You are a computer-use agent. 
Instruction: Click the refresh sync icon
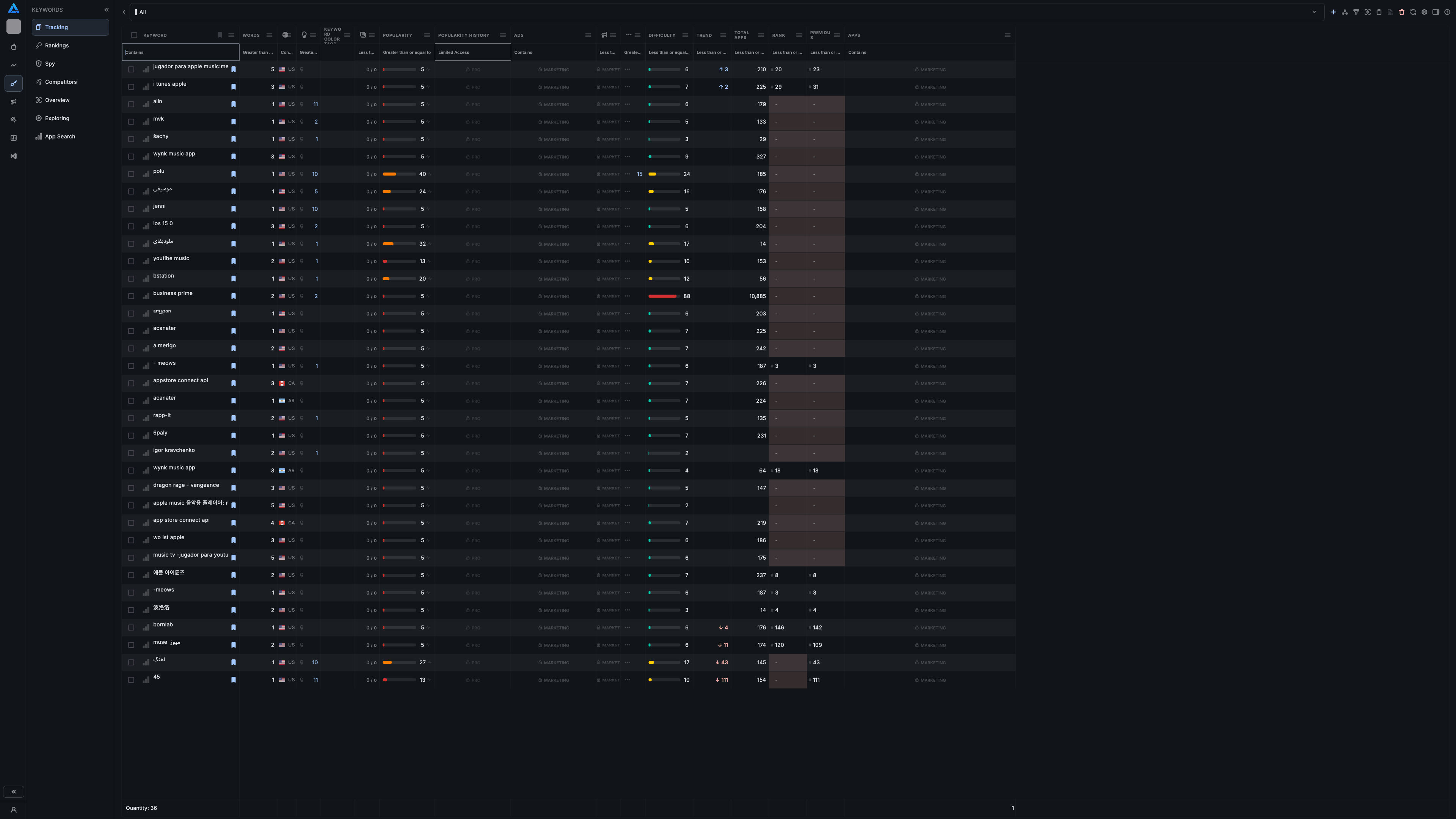1413,12
